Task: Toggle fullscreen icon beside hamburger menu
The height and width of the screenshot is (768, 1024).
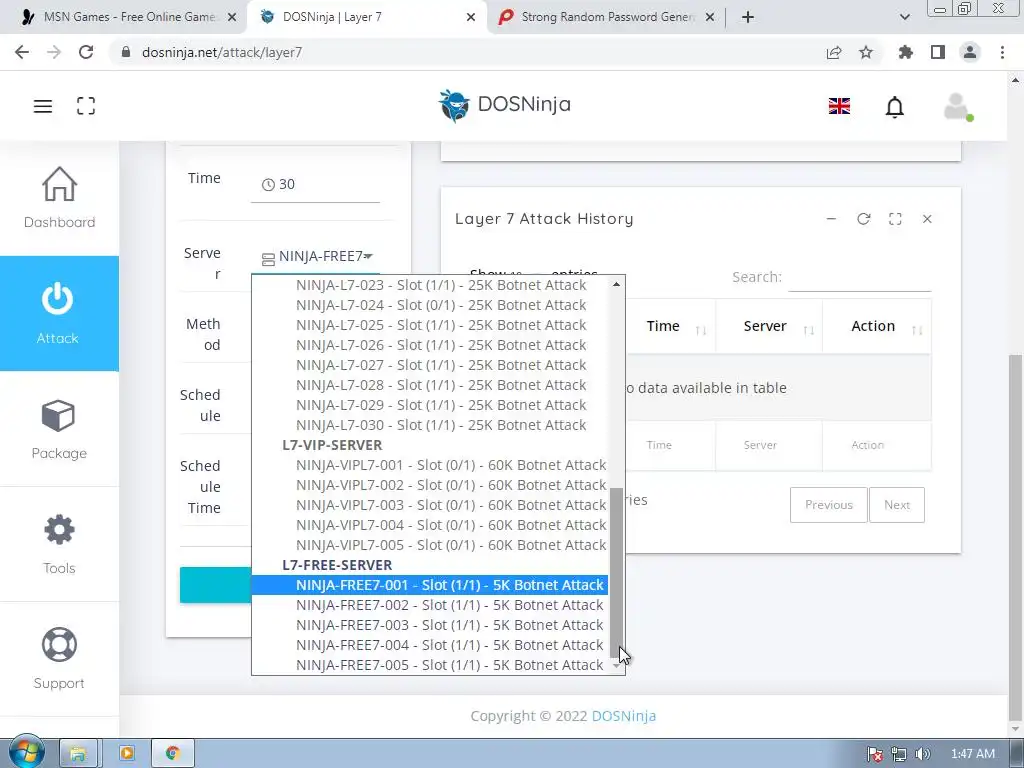Action: tap(86, 106)
